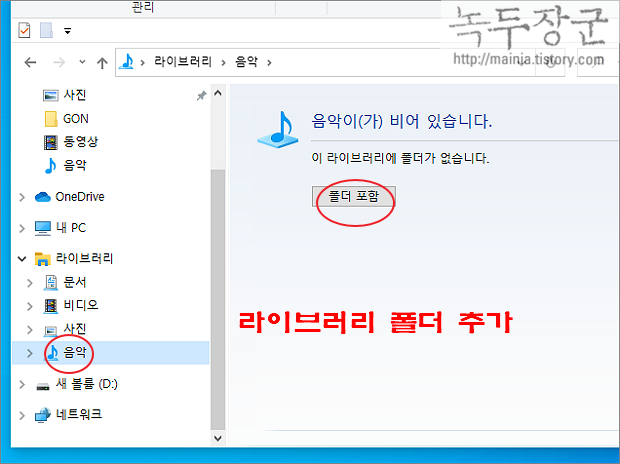Select OneDrive in navigation pane

(80, 197)
